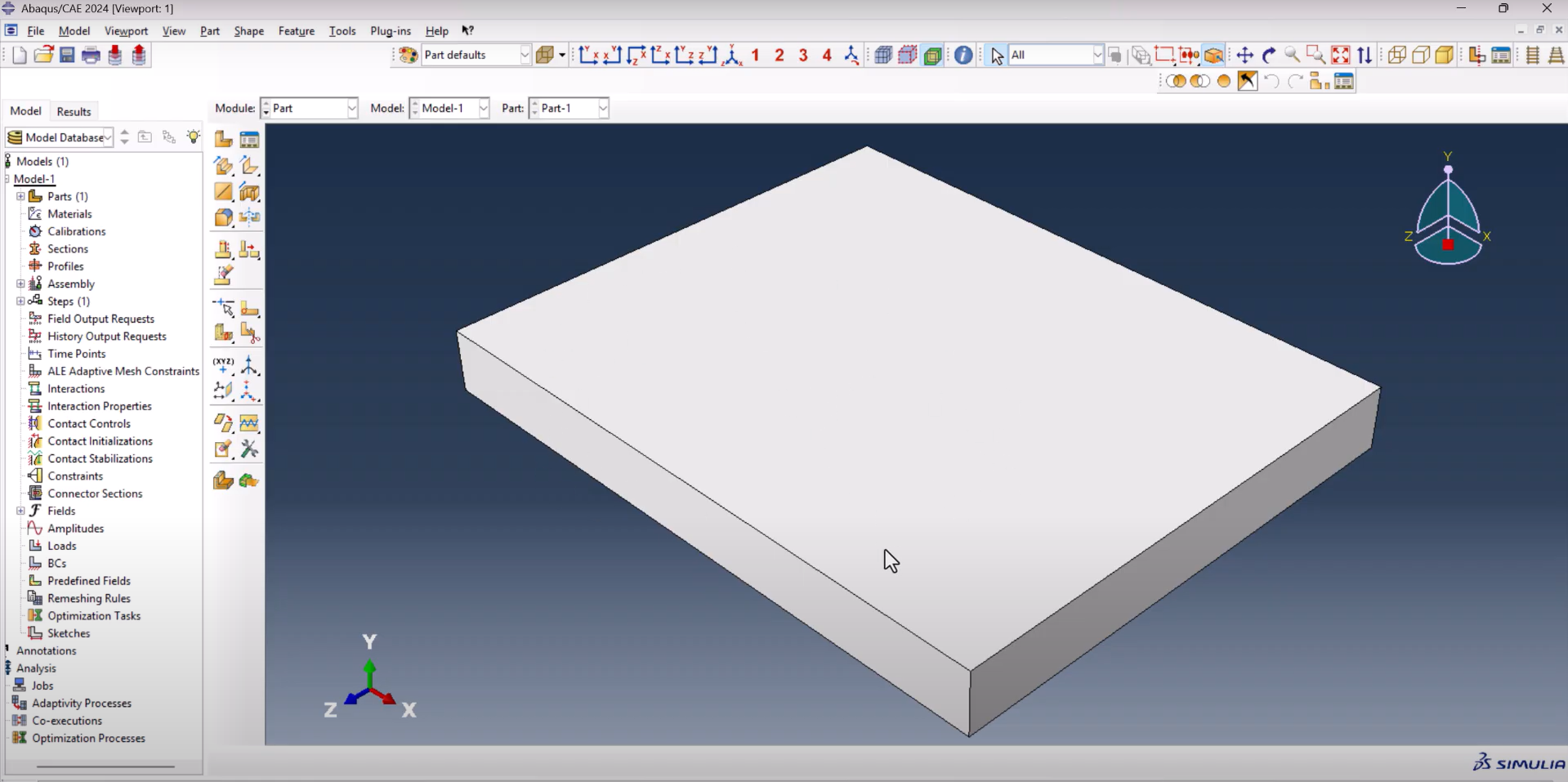Select Materials in the model tree
This screenshot has height=782, width=1568.
point(69,214)
